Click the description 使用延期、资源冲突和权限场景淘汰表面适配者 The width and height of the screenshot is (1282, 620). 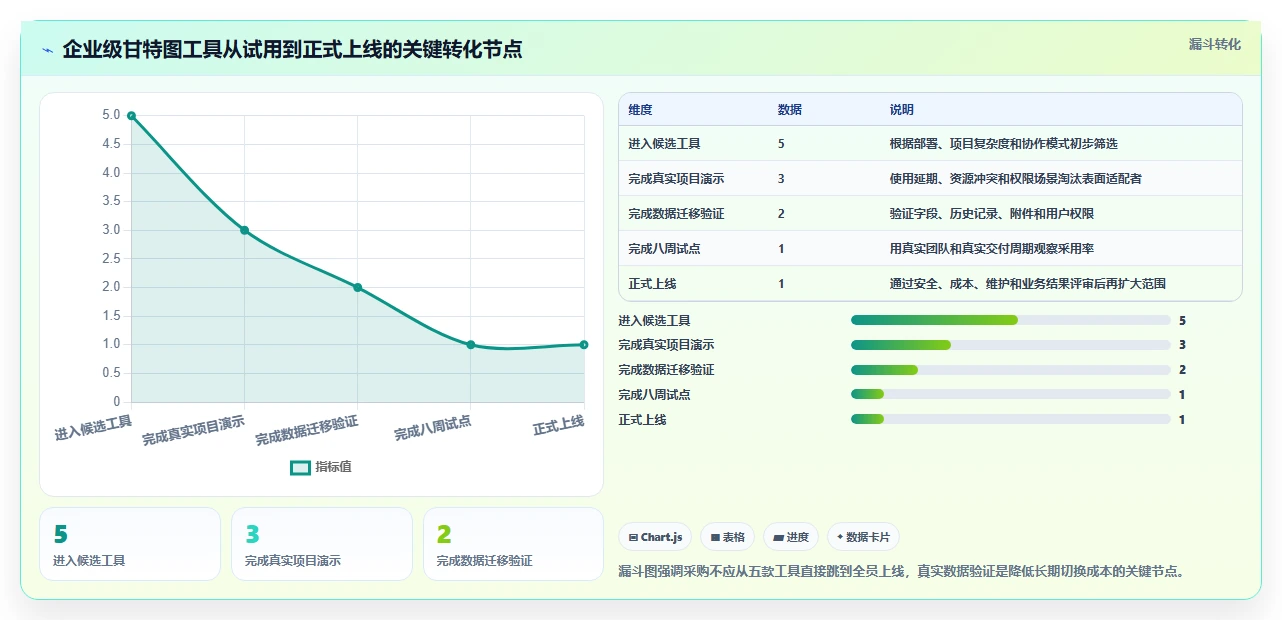pos(1015,179)
